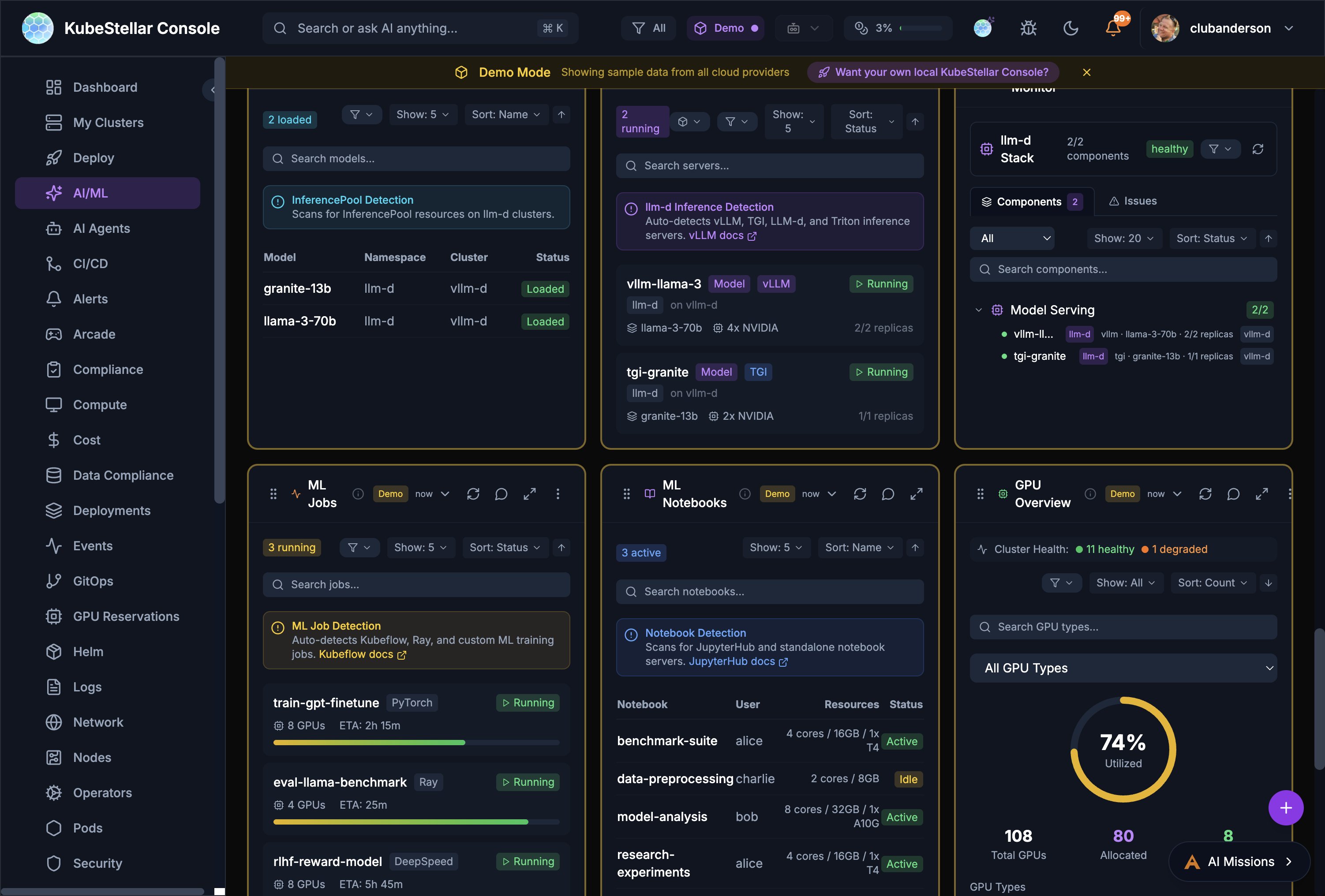The width and height of the screenshot is (1325, 896).
Task: Refresh the GPU Overview card
Action: [1205, 493]
